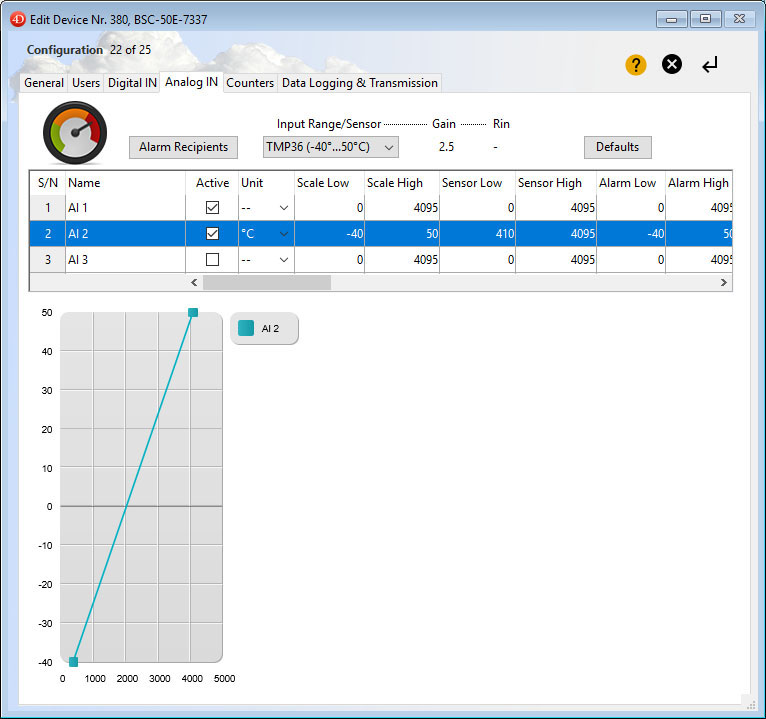766x719 pixels.
Task: Click scrollbar right arrow
Action: 723,282
